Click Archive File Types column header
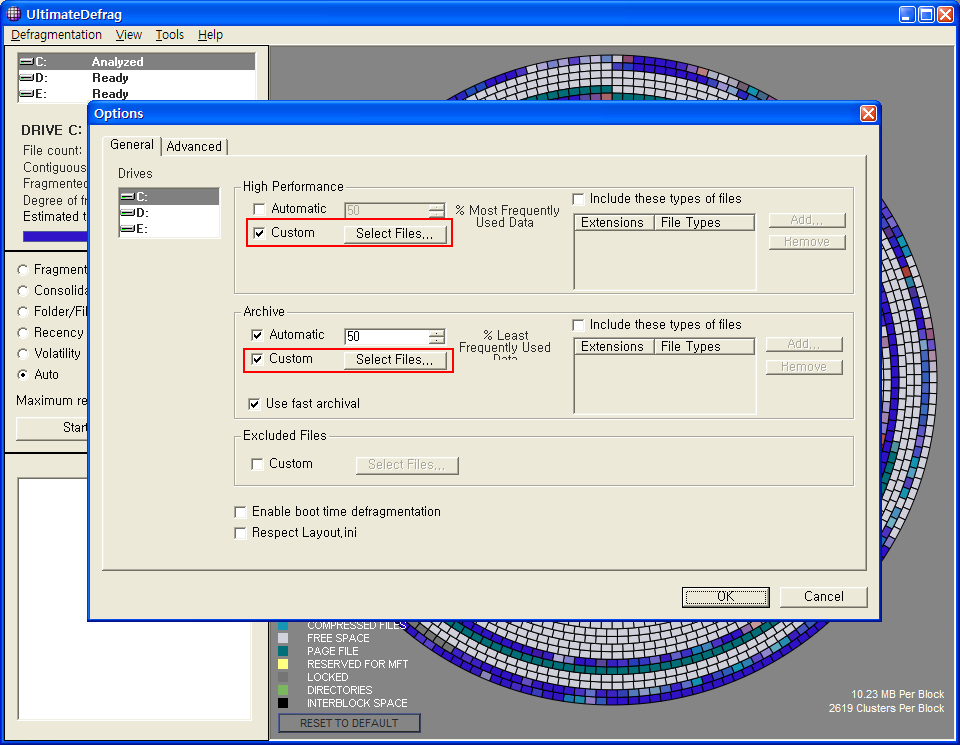The width and height of the screenshot is (960, 745). (x=704, y=347)
